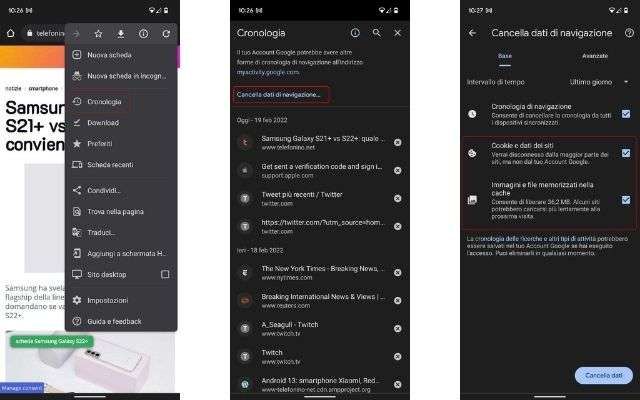640x400 pixels.
Task: Open Schede recenti menu entry
Action: (x=121, y=164)
